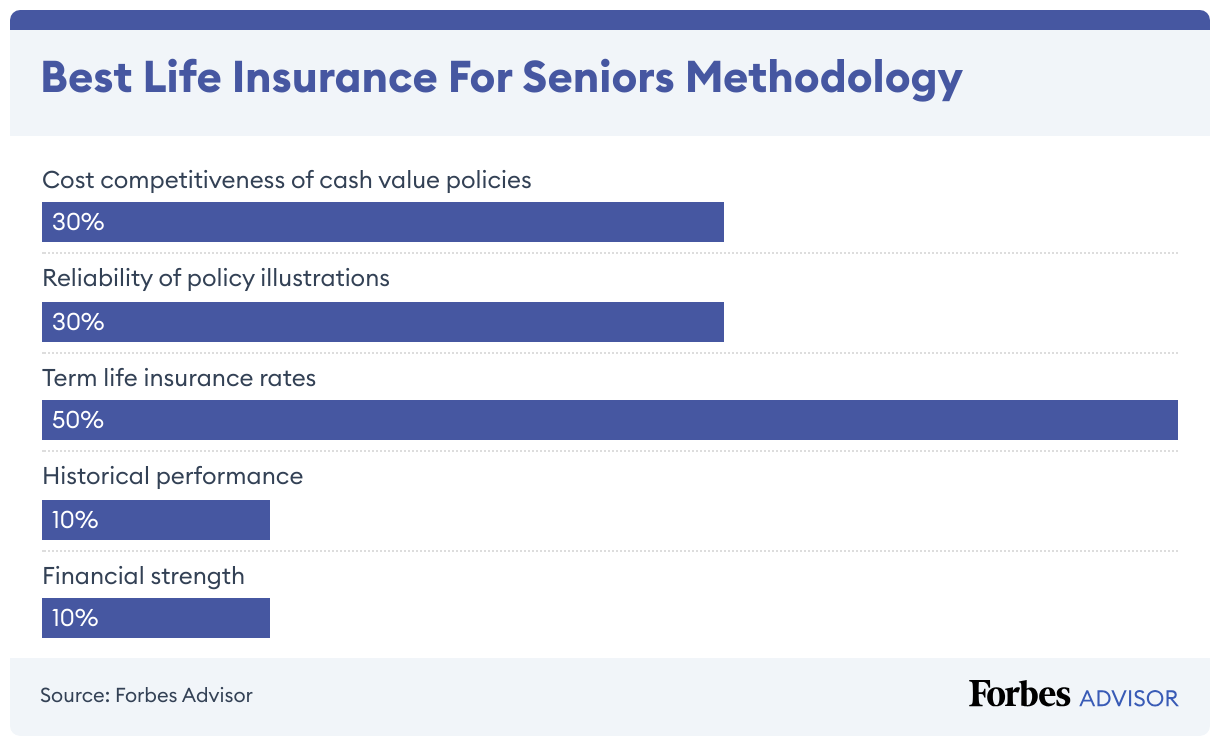Select the "Cost competitiveness of cash value policies" label
Image resolution: width=1220 pixels, height=746 pixels.
click(x=286, y=180)
